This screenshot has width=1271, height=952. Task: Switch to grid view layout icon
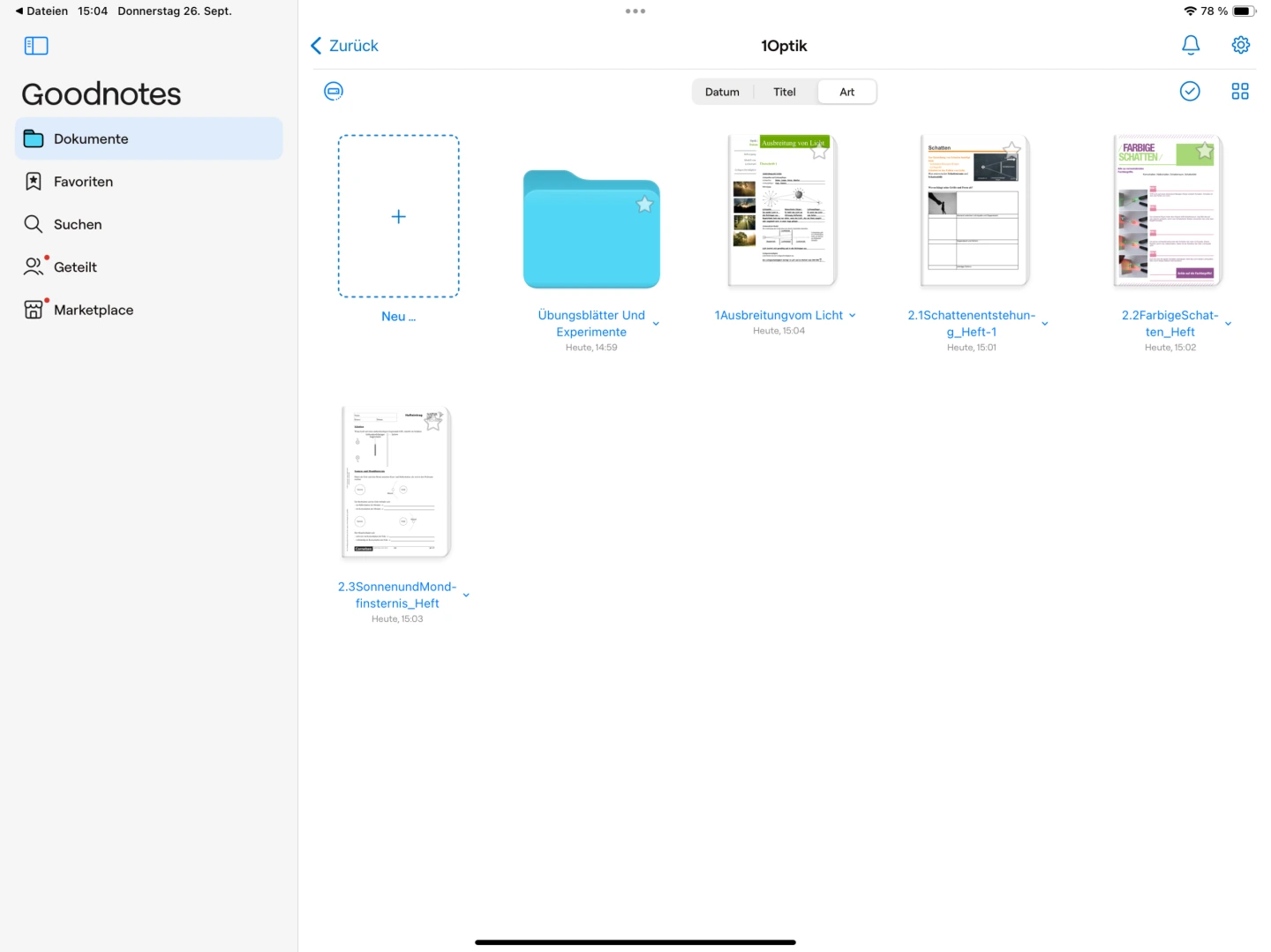click(1239, 91)
